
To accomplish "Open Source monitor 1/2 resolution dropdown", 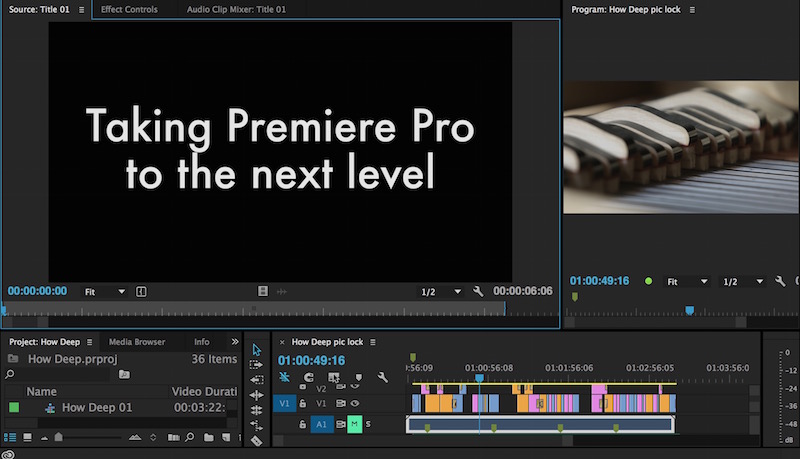I will coord(441,292).
